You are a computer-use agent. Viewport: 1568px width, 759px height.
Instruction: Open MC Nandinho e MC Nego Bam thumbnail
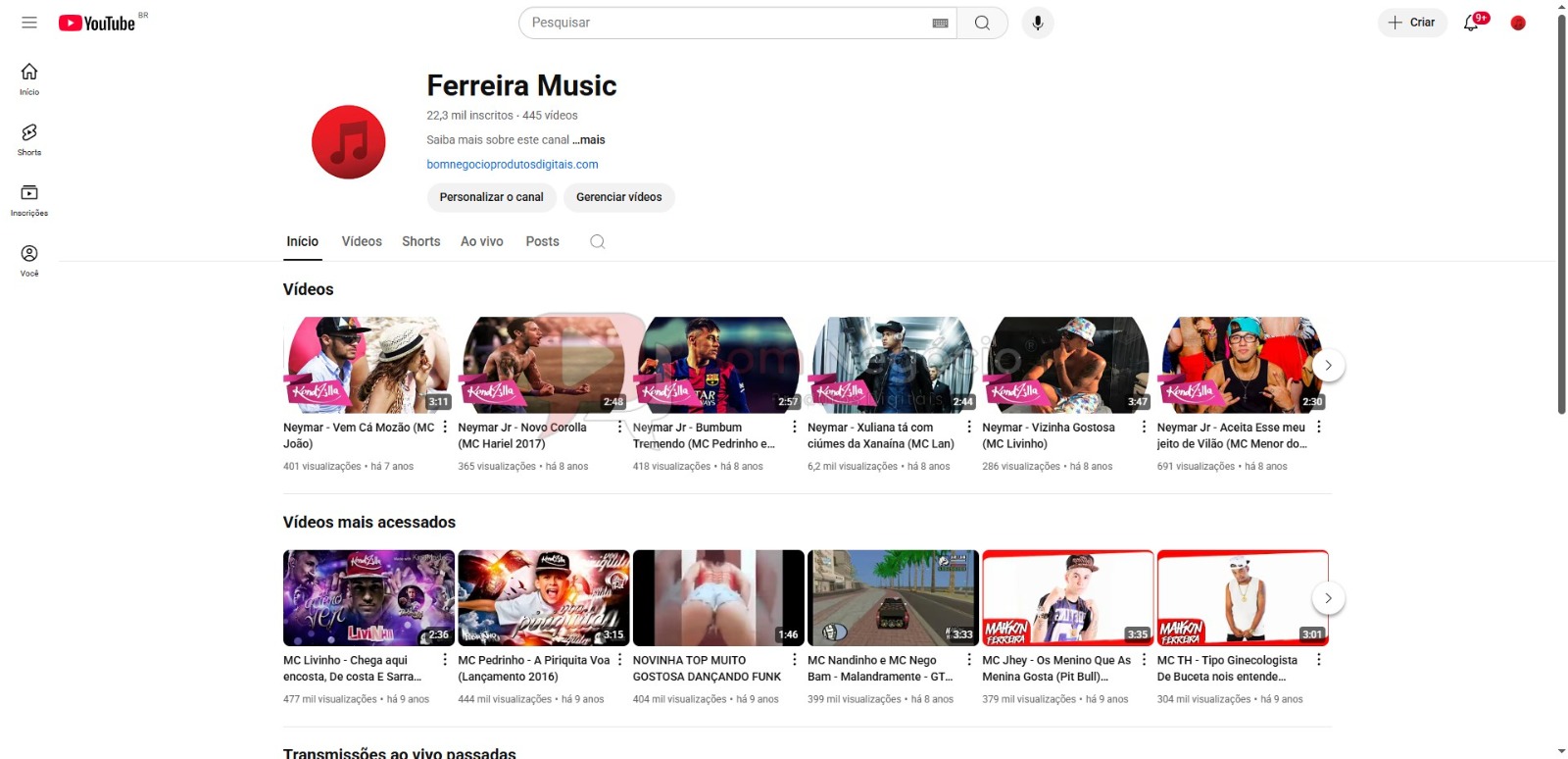coord(893,597)
